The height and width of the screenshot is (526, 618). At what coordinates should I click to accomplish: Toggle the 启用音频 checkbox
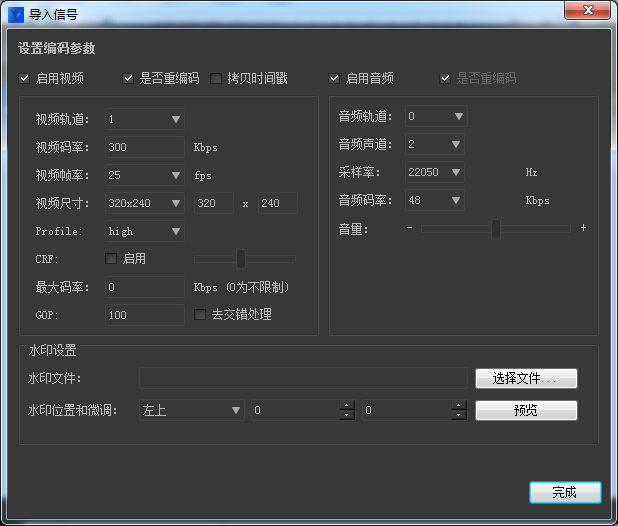[335, 78]
